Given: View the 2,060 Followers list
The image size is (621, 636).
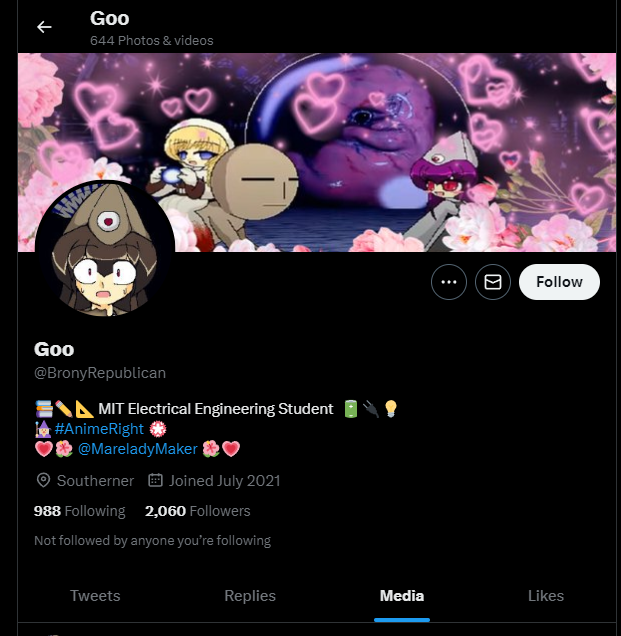Looking at the screenshot, I should (198, 511).
